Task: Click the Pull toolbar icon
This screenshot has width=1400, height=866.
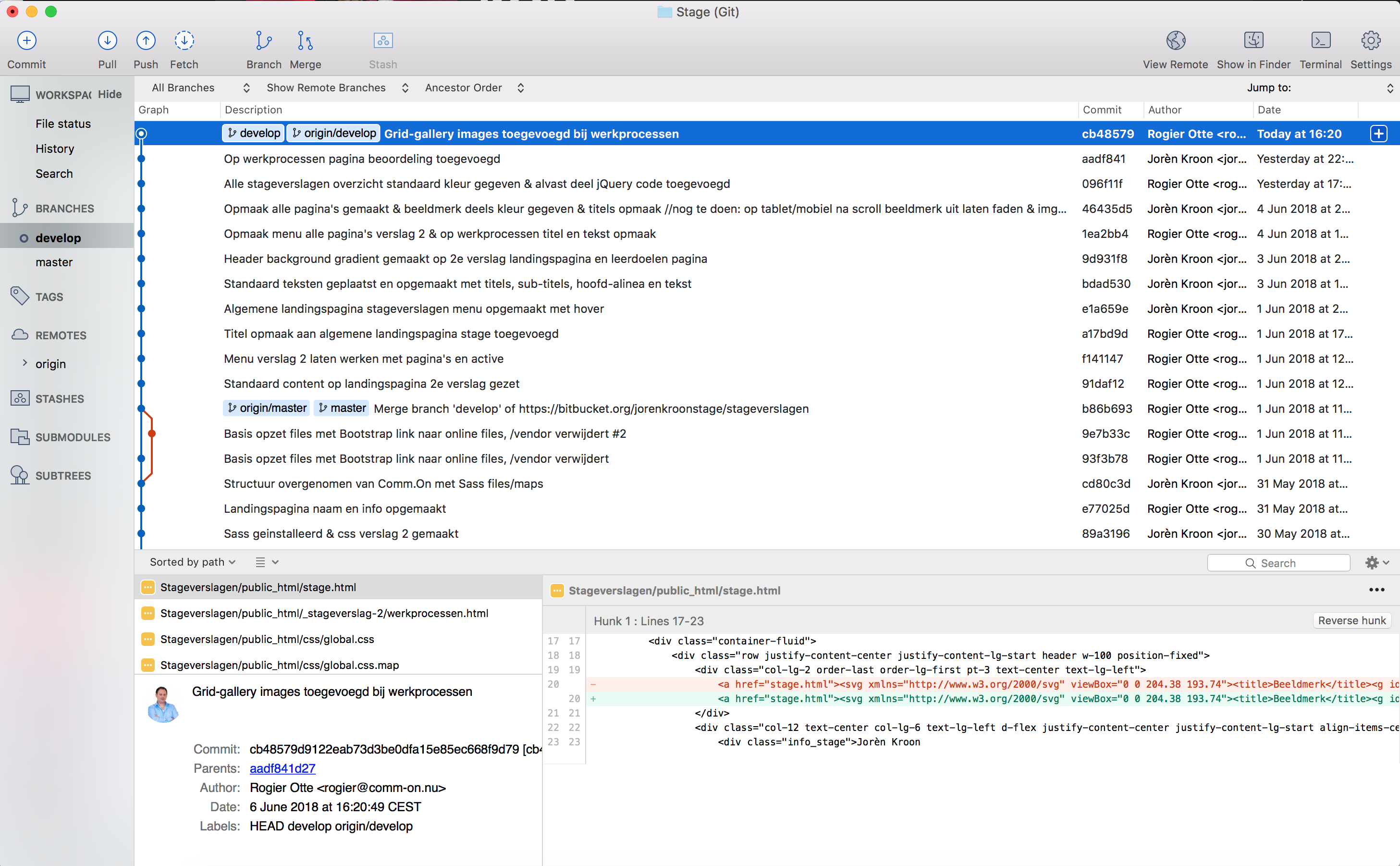Action: pyautogui.click(x=107, y=41)
